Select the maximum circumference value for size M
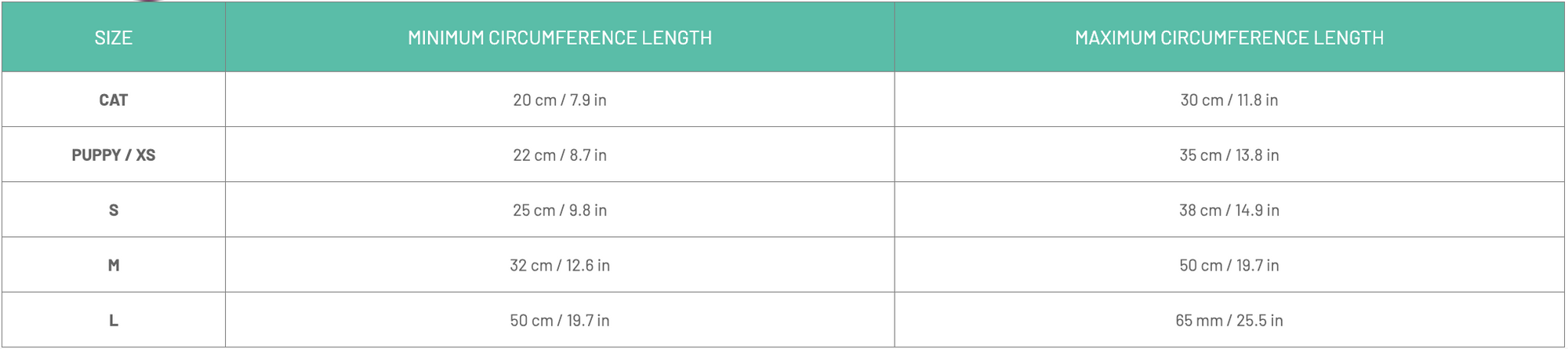The width and height of the screenshot is (1568, 349). point(1229,265)
